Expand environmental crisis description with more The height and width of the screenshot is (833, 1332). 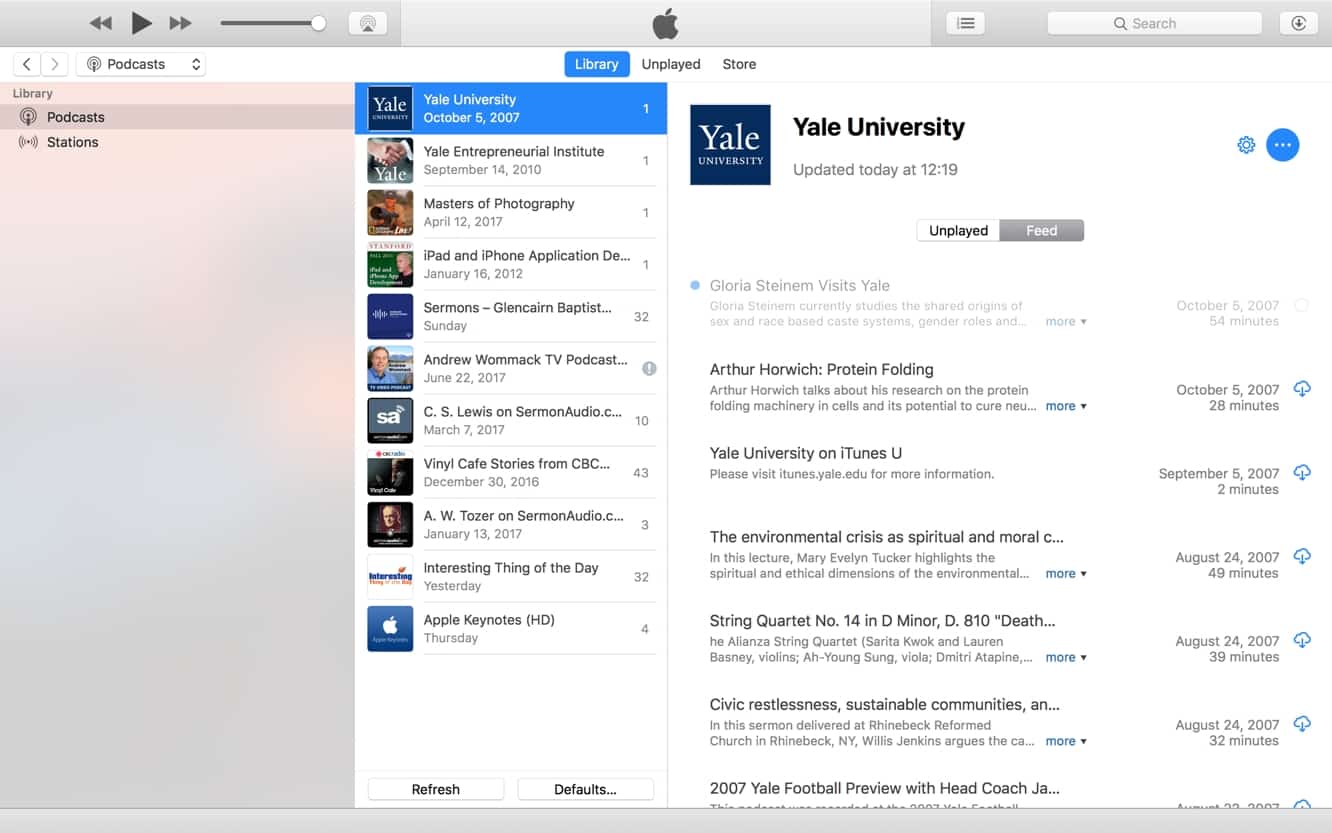pos(1066,574)
